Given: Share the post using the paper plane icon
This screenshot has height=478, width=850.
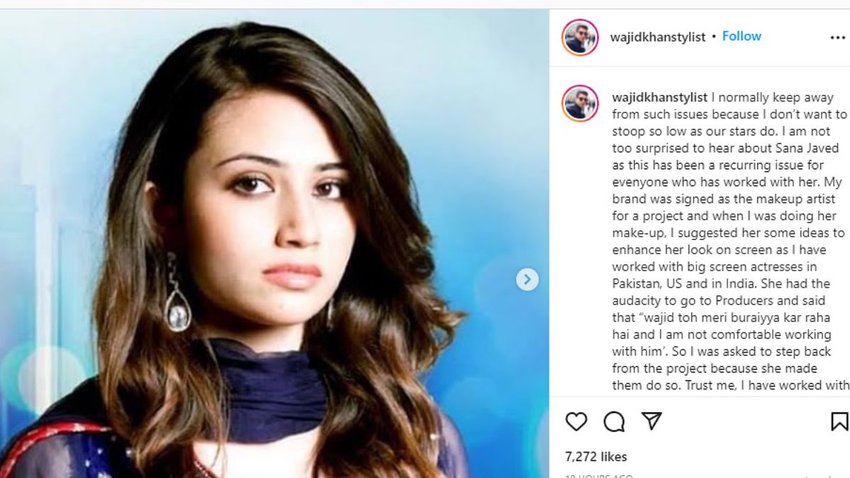Looking at the screenshot, I should click(x=651, y=421).
